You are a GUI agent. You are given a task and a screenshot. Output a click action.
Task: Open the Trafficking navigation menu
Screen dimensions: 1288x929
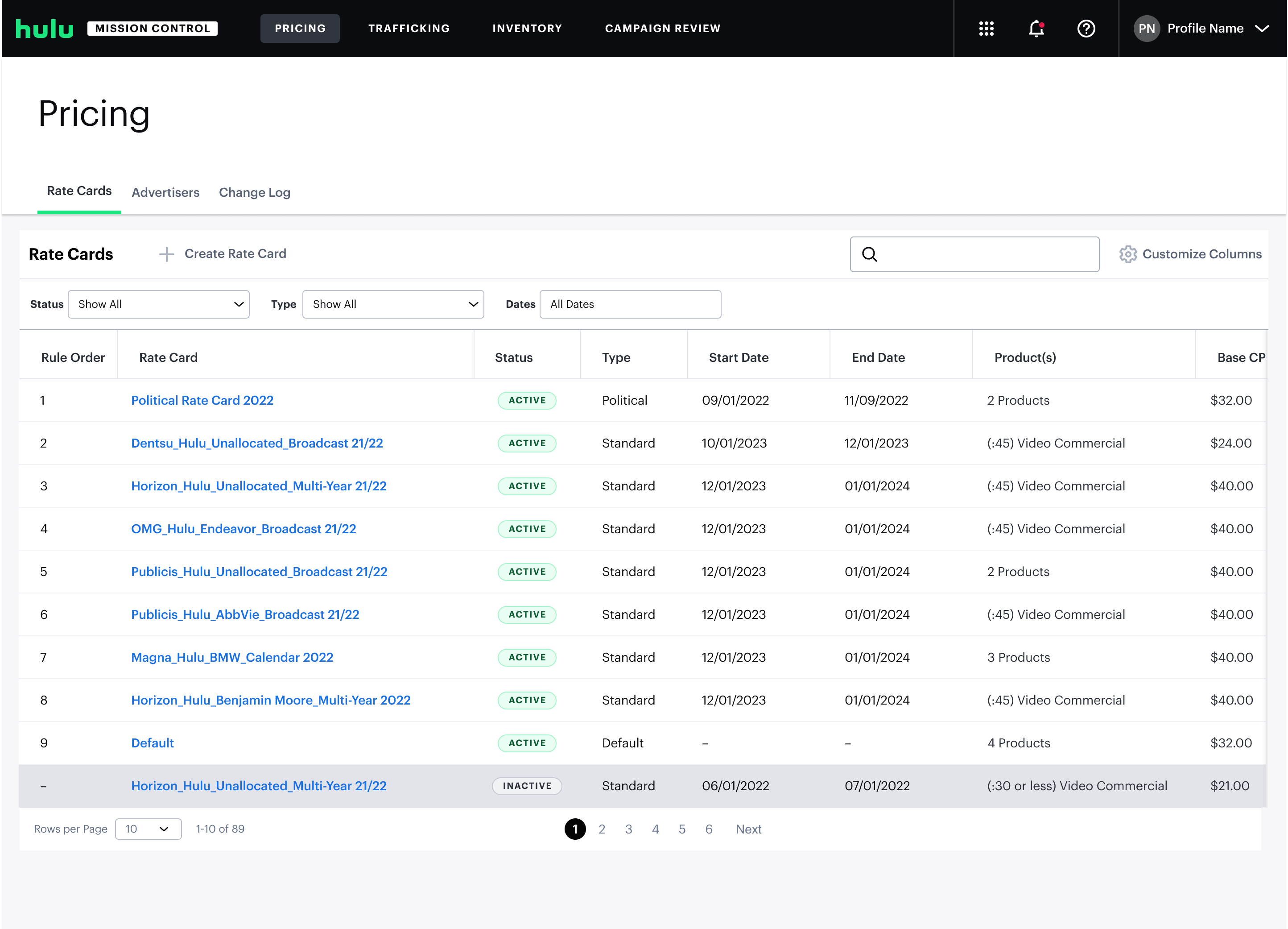409,29
